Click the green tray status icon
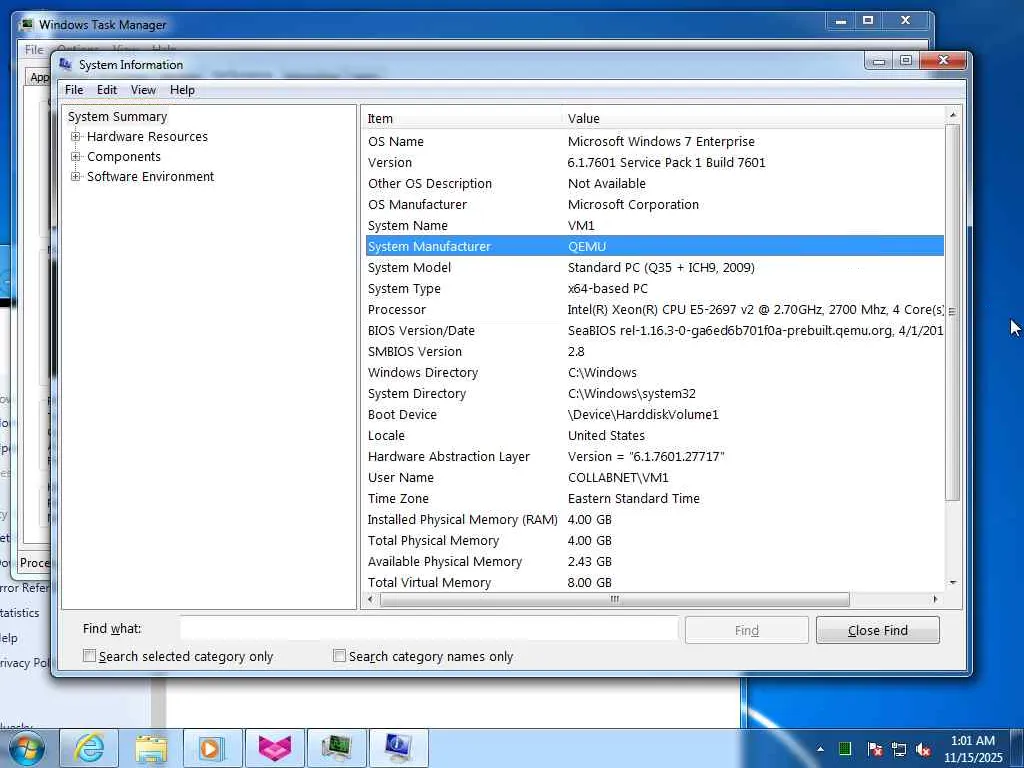 [844, 749]
